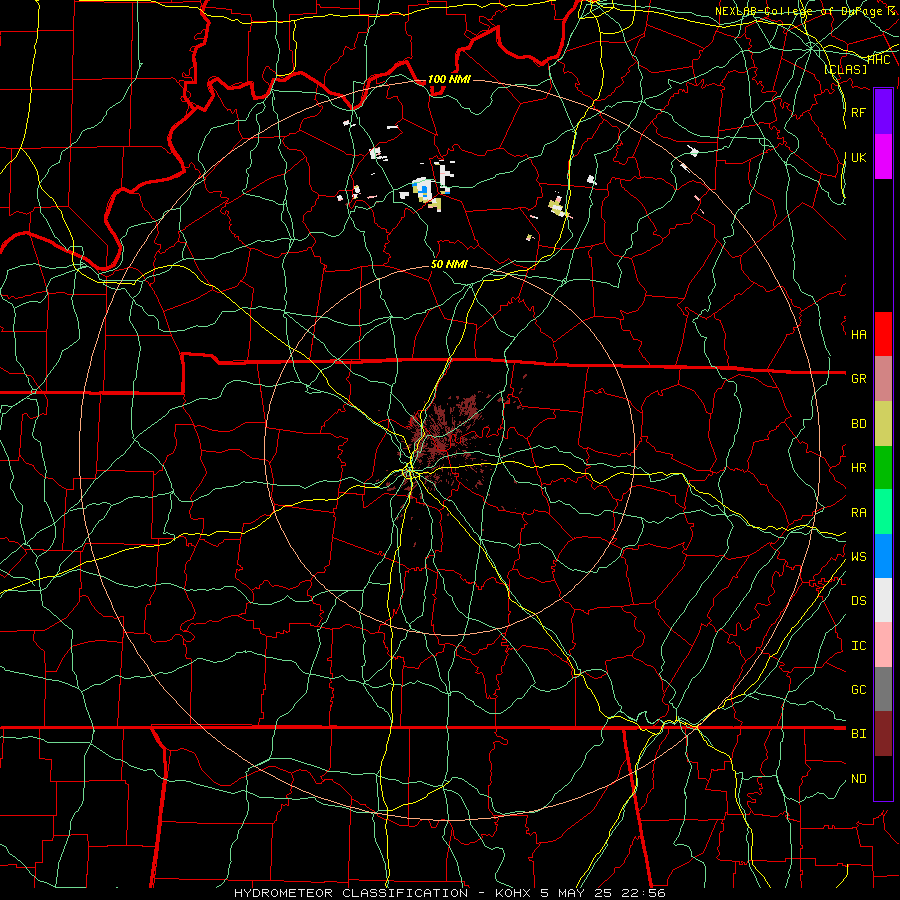The height and width of the screenshot is (900, 900).
Task: Click the "RA" legend label
Action: coord(859,512)
